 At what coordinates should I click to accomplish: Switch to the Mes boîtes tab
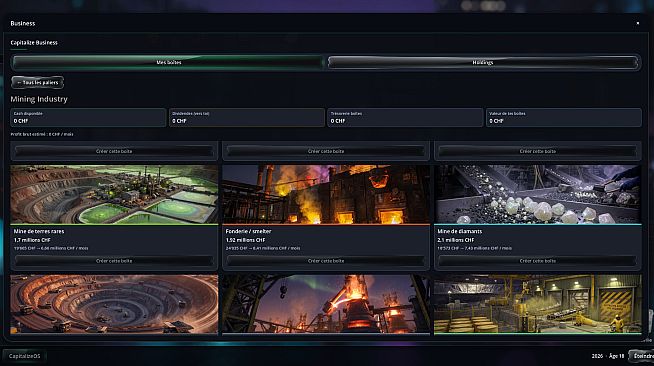(168, 63)
